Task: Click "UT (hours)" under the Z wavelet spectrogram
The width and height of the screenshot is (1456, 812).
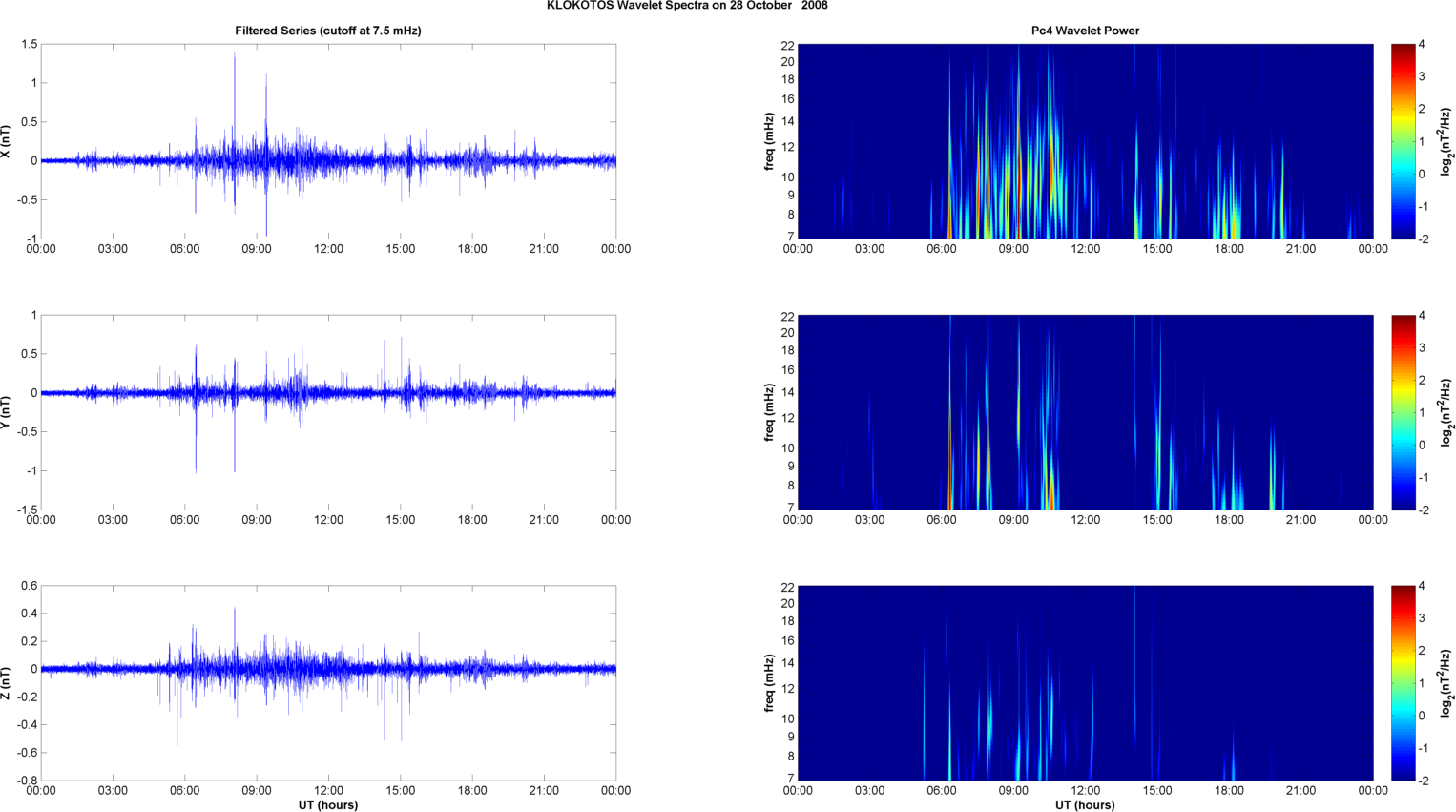Action: point(1085,805)
